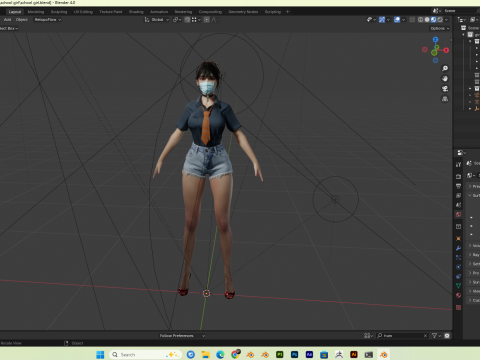Click the blue Z axis on navigation gizmo

click(435, 40)
